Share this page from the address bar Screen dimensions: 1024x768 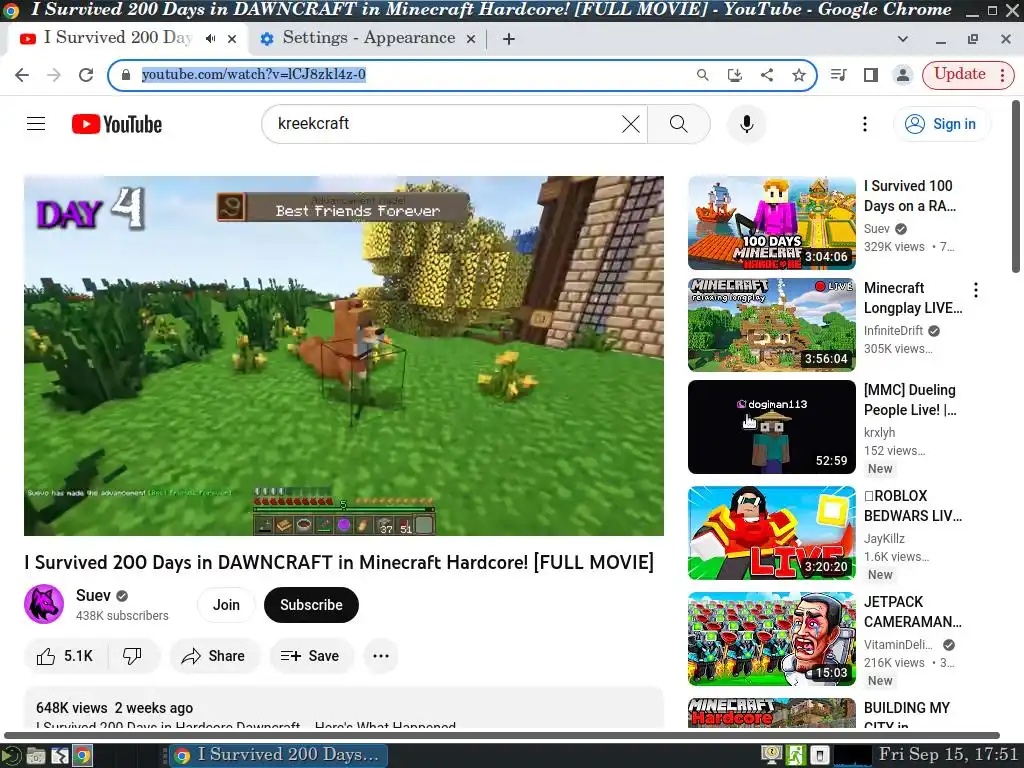point(767,75)
